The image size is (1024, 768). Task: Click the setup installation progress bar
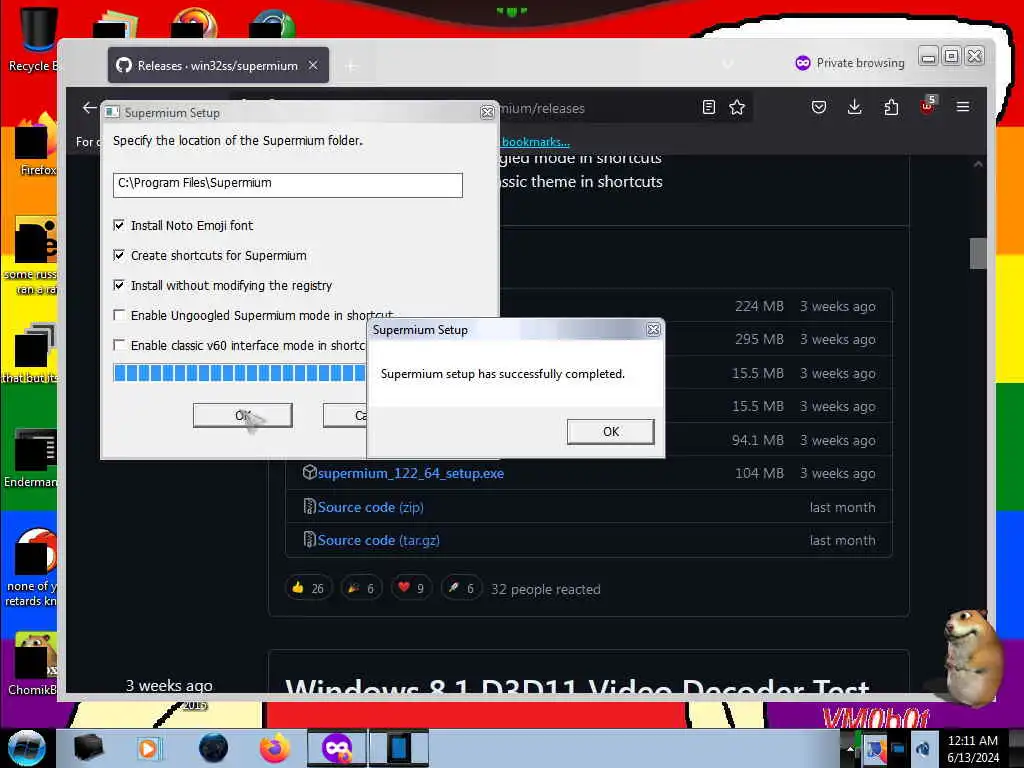(x=239, y=373)
